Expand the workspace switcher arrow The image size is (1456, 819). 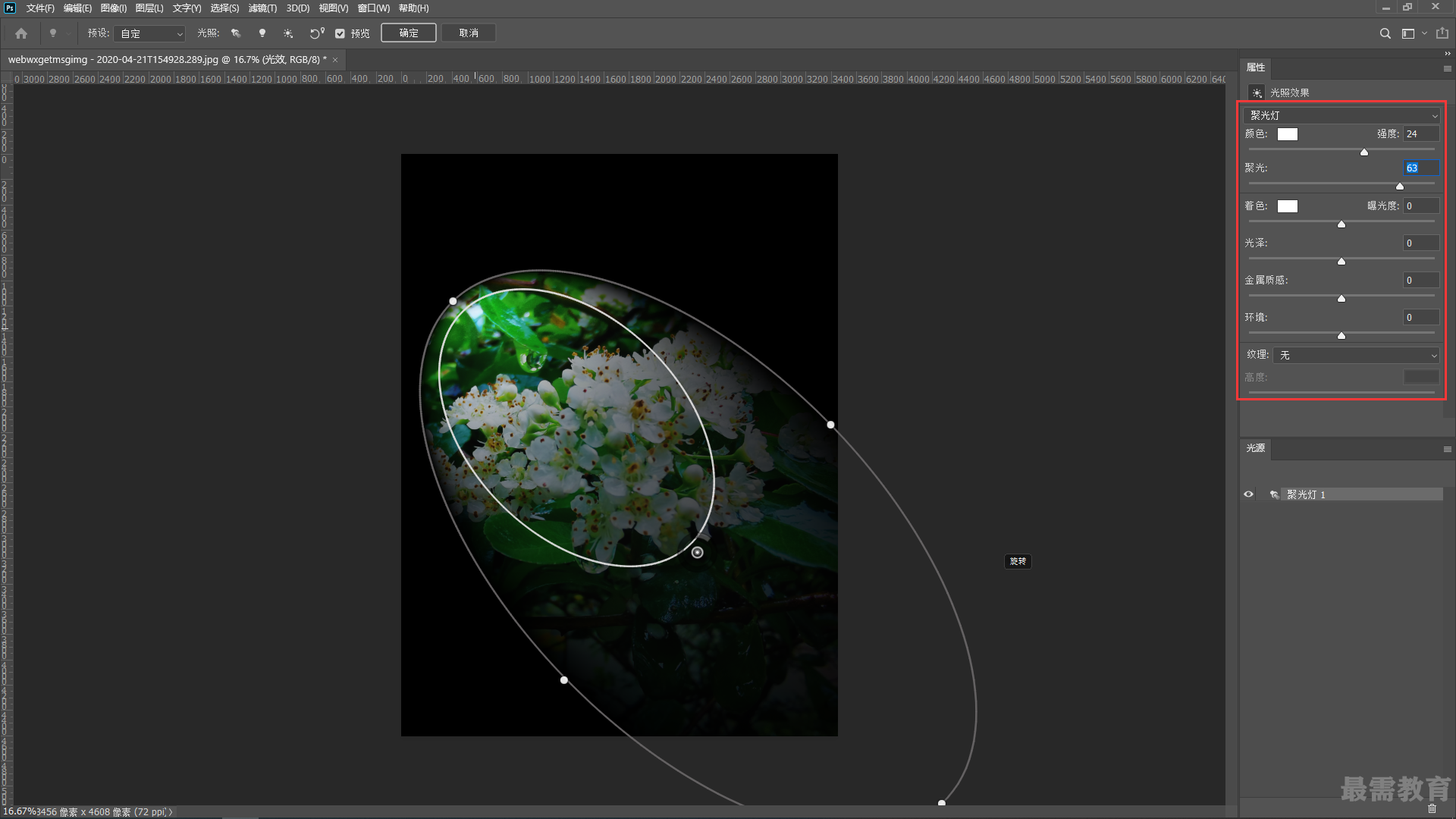coord(1424,33)
